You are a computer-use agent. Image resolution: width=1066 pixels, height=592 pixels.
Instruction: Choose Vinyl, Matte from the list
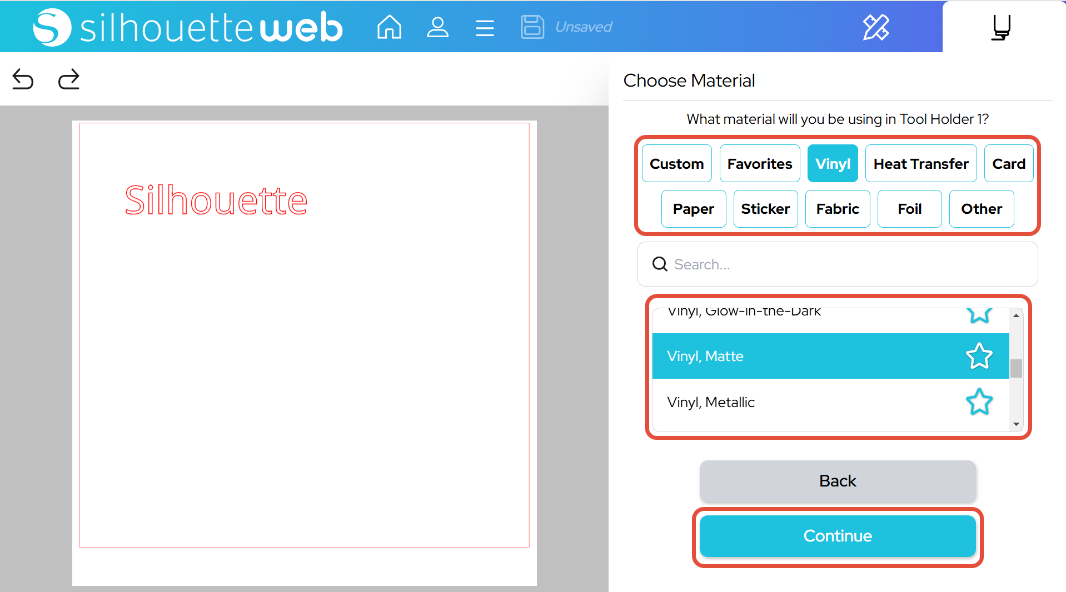point(830,356)
